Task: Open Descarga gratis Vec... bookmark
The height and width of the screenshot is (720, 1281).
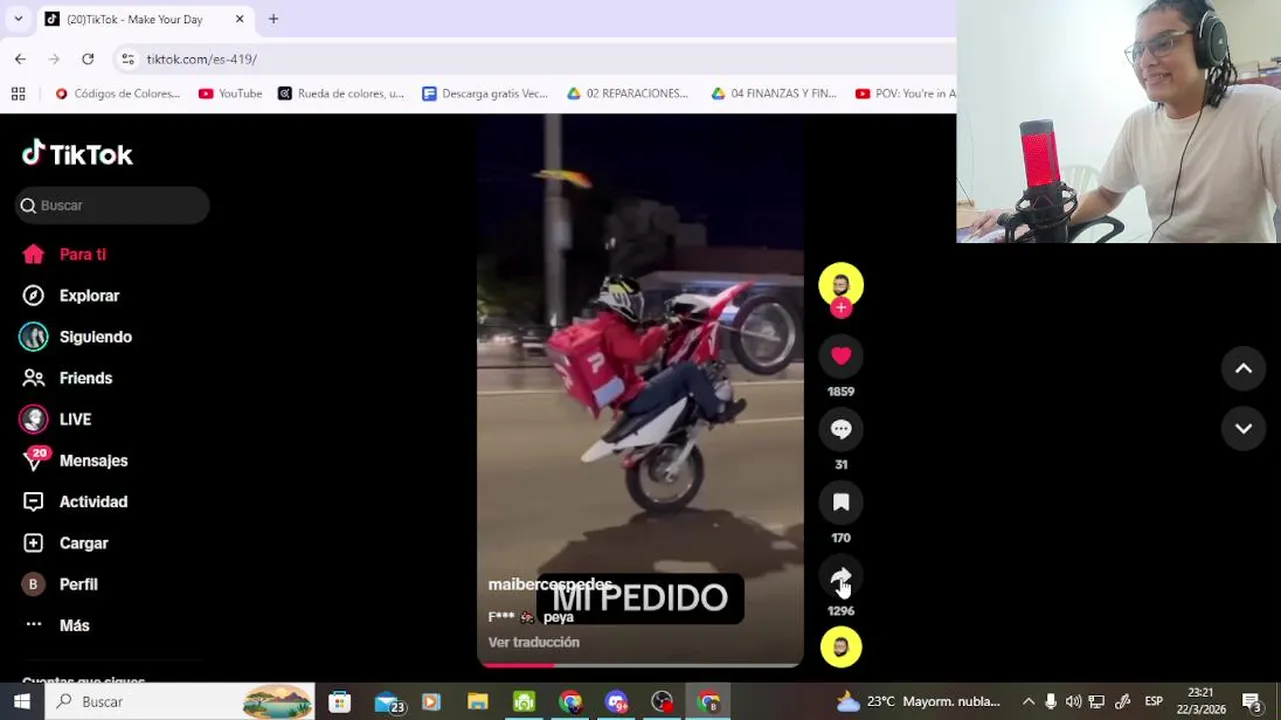Action: click(x=485, y=93)
